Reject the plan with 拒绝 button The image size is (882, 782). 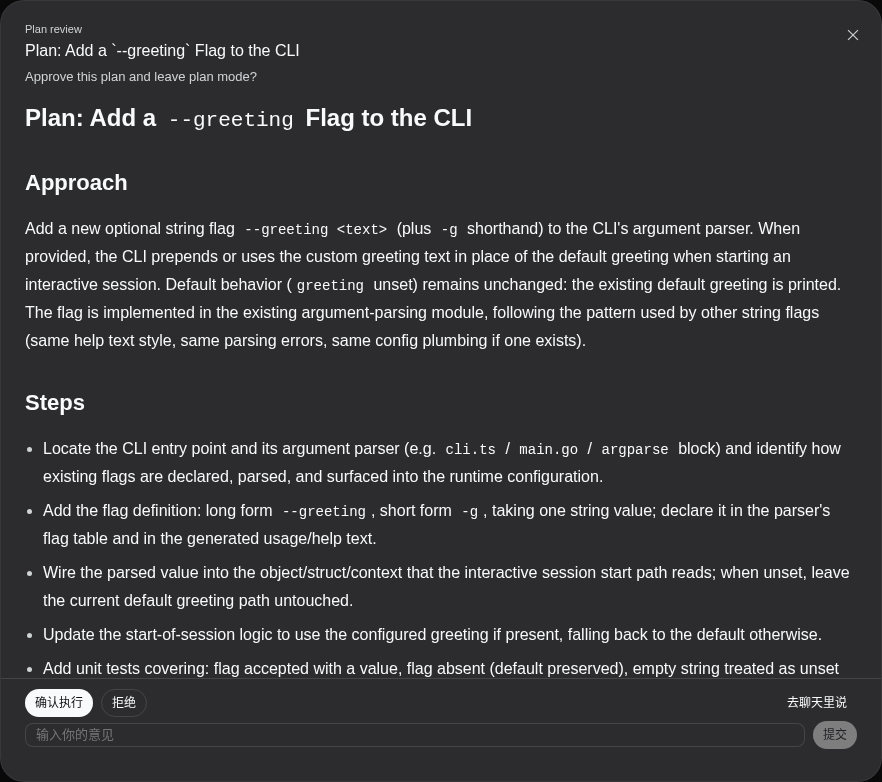pos(124,703)
